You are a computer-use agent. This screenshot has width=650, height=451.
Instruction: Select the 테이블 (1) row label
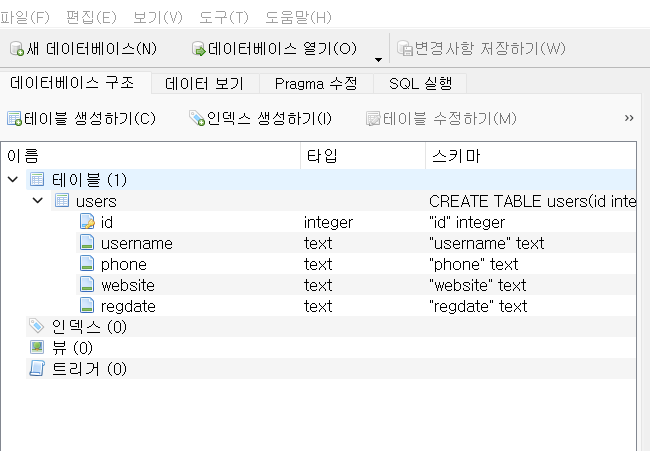89,180
